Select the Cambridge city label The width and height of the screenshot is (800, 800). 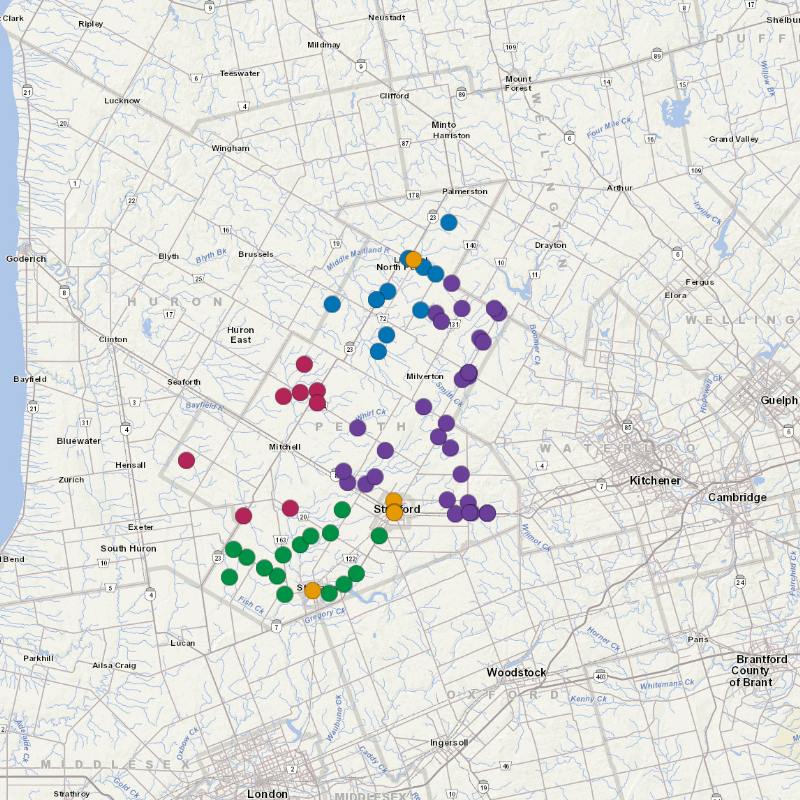click(737, 497)
